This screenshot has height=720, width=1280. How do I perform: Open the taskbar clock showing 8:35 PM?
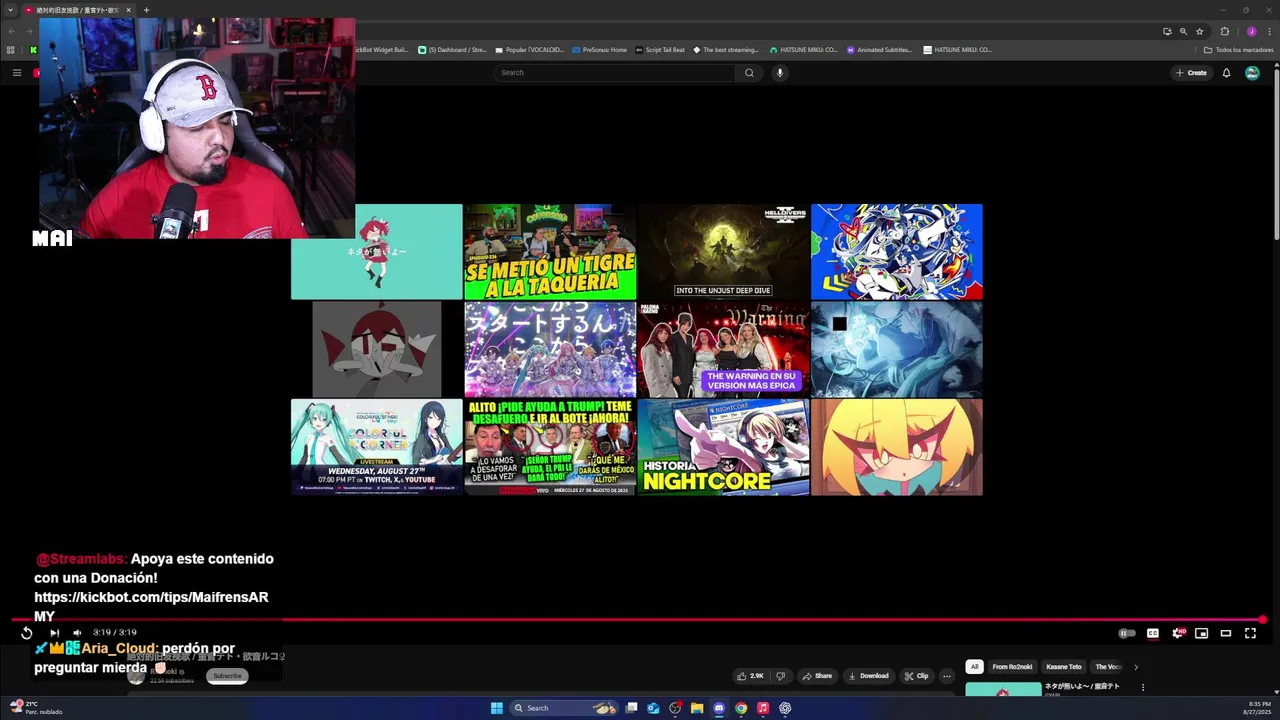click(1259, 708)
